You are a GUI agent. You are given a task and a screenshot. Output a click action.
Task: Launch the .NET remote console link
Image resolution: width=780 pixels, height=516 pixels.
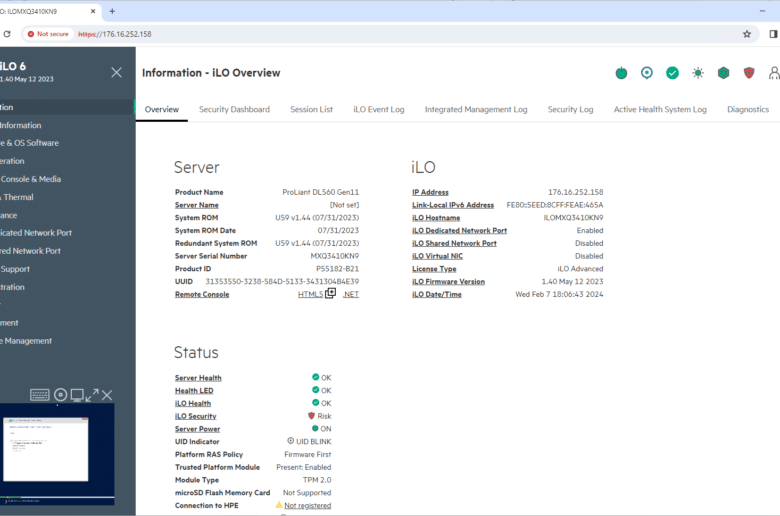click(351, 295)
